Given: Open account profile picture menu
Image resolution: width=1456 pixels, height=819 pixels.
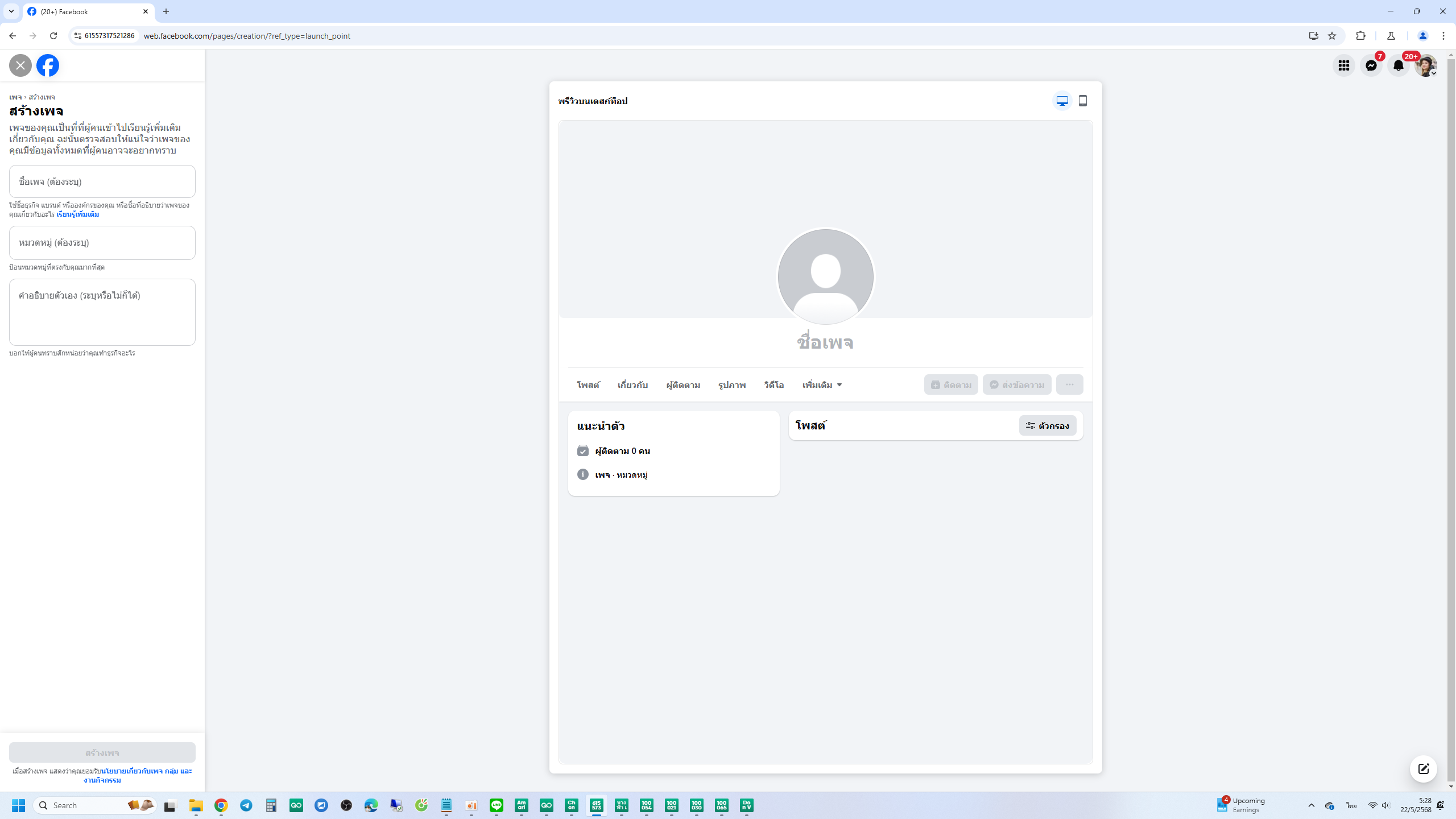Looking at the screenshot, I should (1425, 65).
